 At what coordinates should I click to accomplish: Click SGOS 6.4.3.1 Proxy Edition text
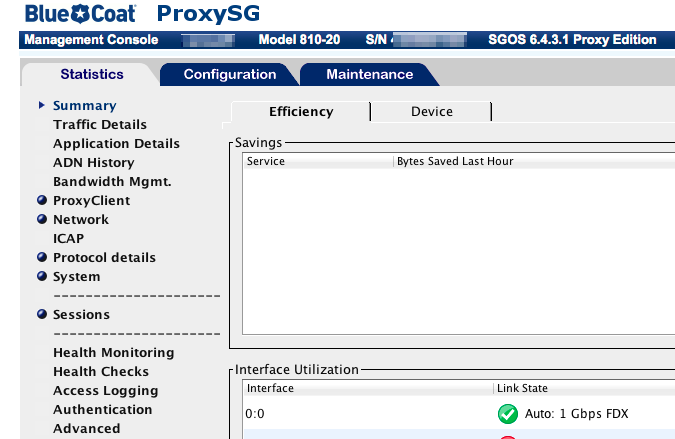572,40
